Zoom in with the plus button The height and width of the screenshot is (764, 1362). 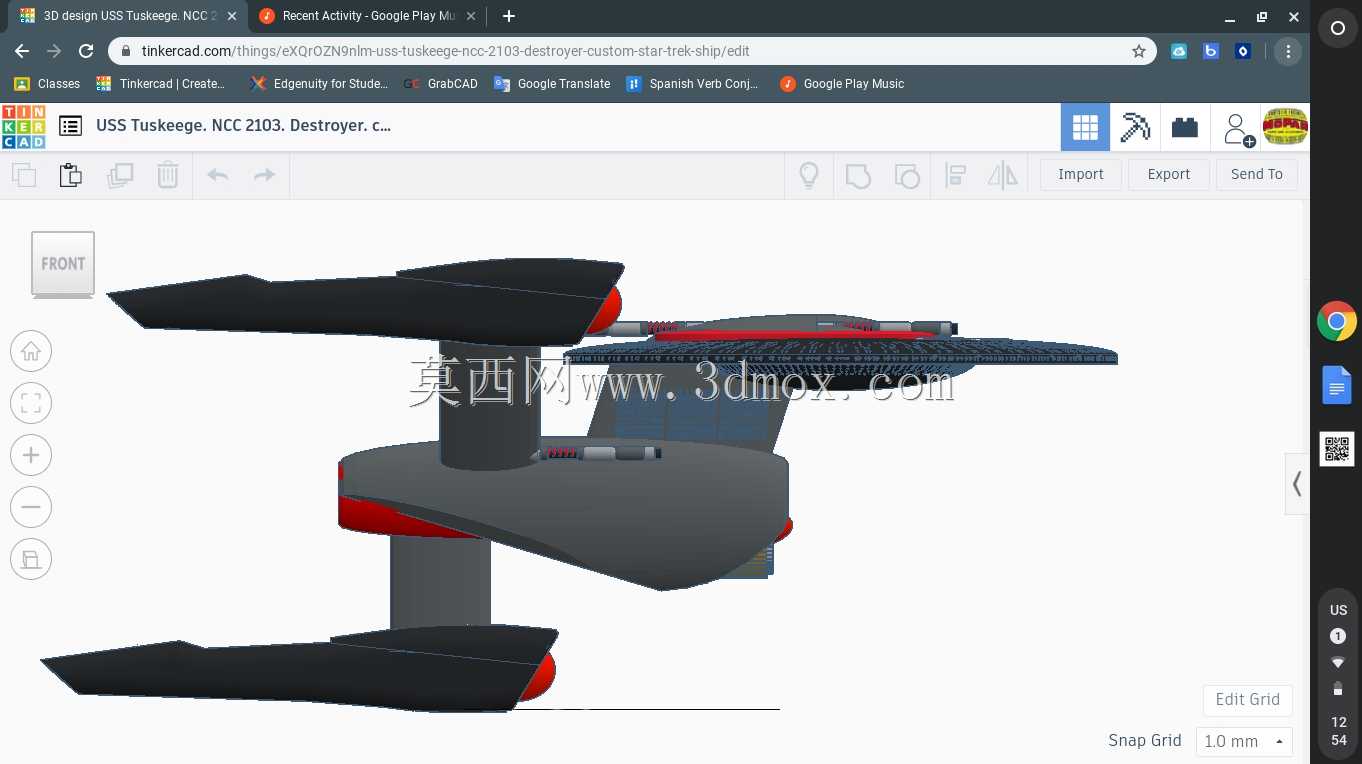(31, 455)
